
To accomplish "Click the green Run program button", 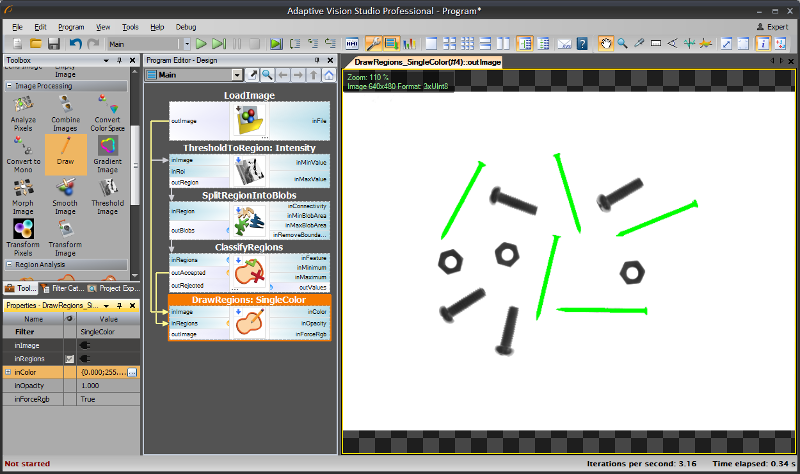I will click(x=201, y=44).
